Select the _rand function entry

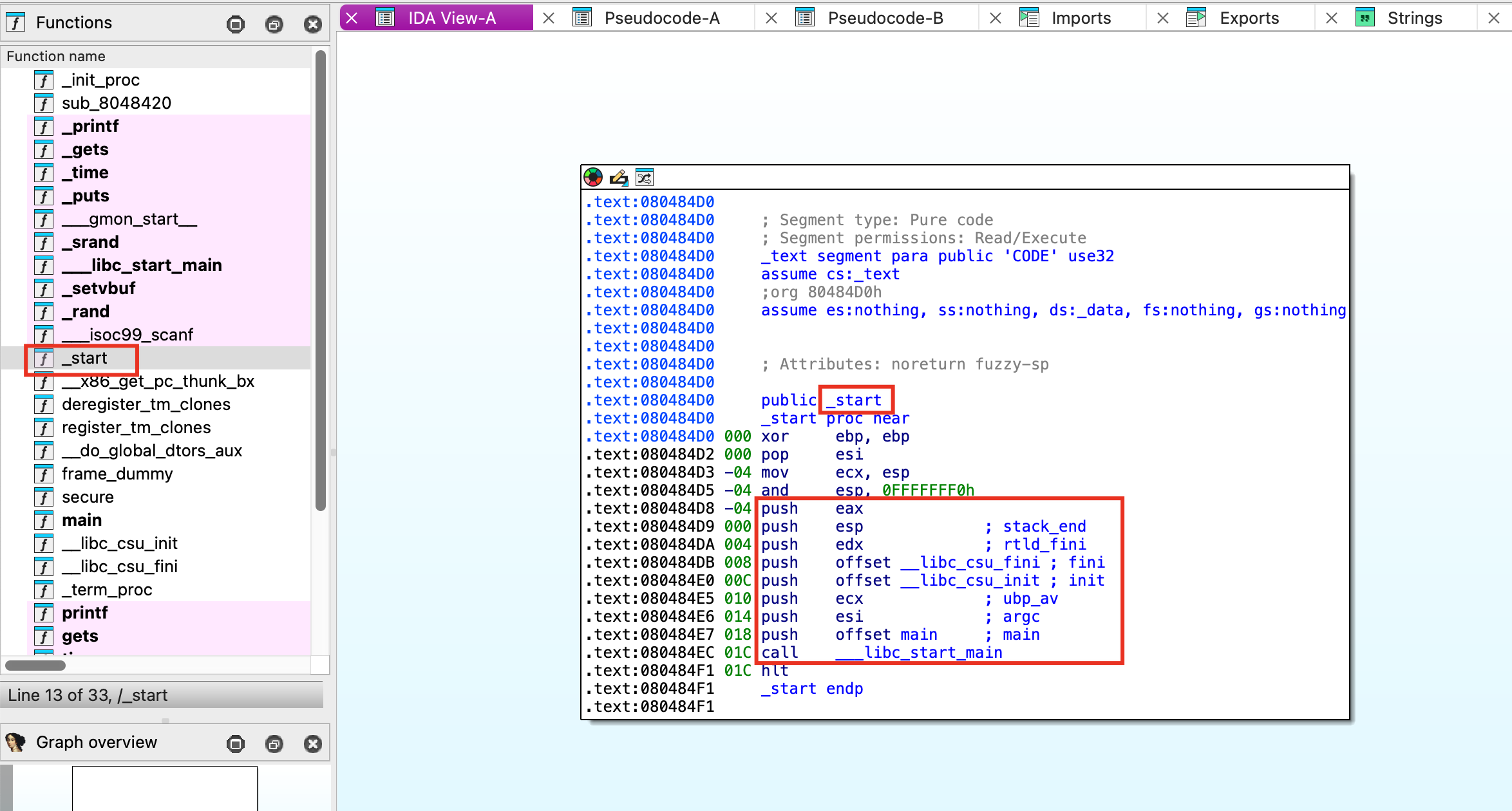(157, 312)
